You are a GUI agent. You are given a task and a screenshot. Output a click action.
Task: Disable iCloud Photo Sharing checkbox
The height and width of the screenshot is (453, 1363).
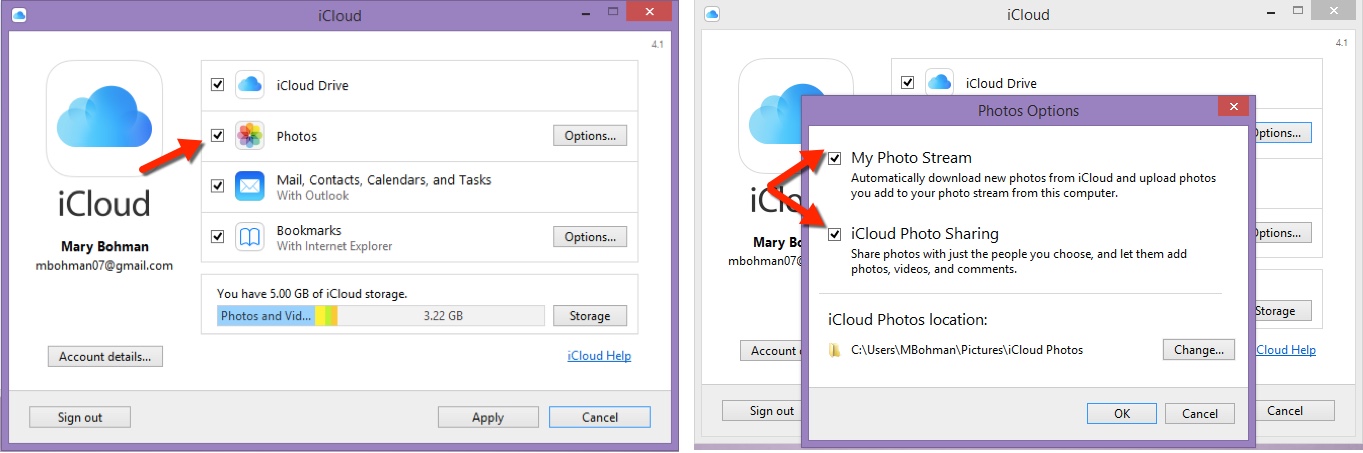click(x=834, y=234)
